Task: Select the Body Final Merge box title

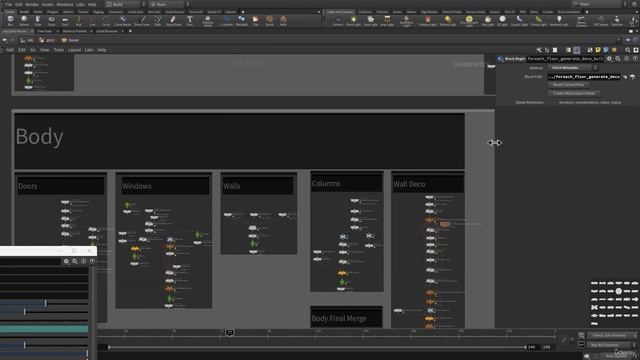Action: 339,318
